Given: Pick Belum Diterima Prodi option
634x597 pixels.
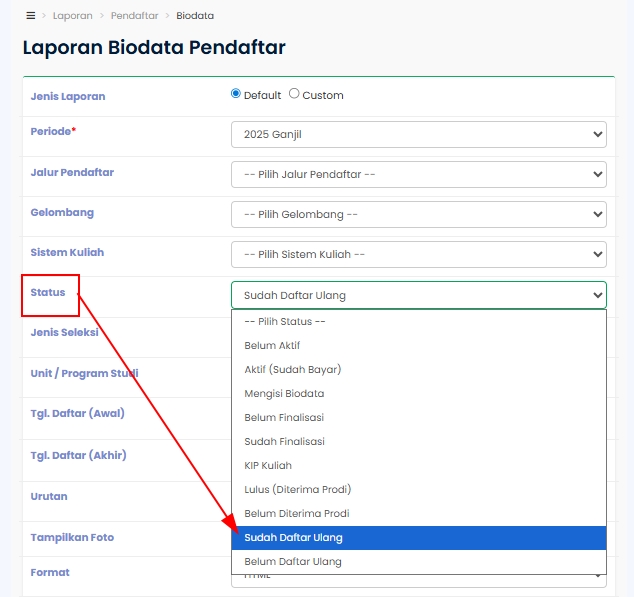Looking at the screenshot, I should click(296, 513).
